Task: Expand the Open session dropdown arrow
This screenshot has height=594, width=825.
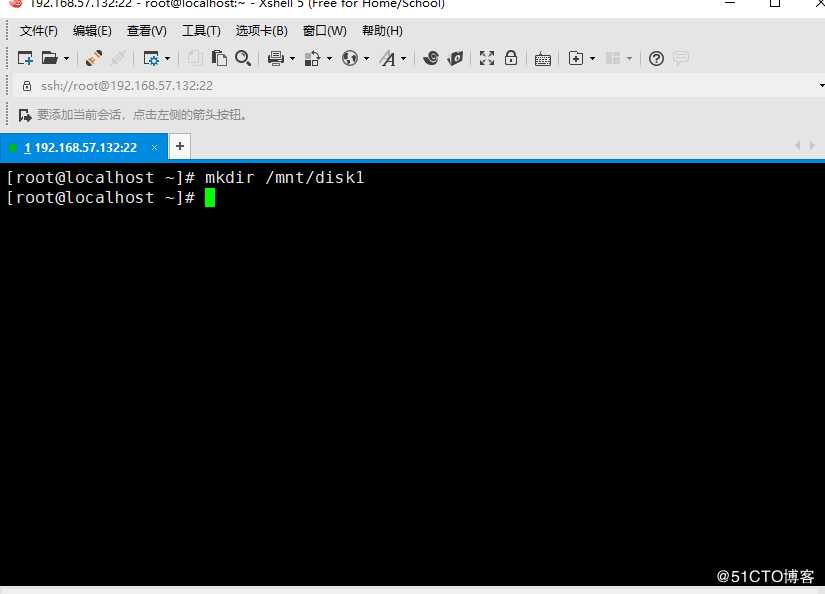Action: [67, 58]
